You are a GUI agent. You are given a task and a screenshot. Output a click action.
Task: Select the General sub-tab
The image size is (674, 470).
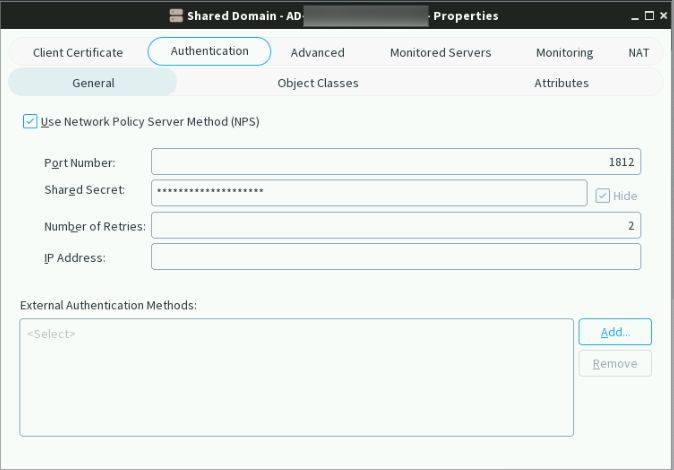click(x=93, y=83)
